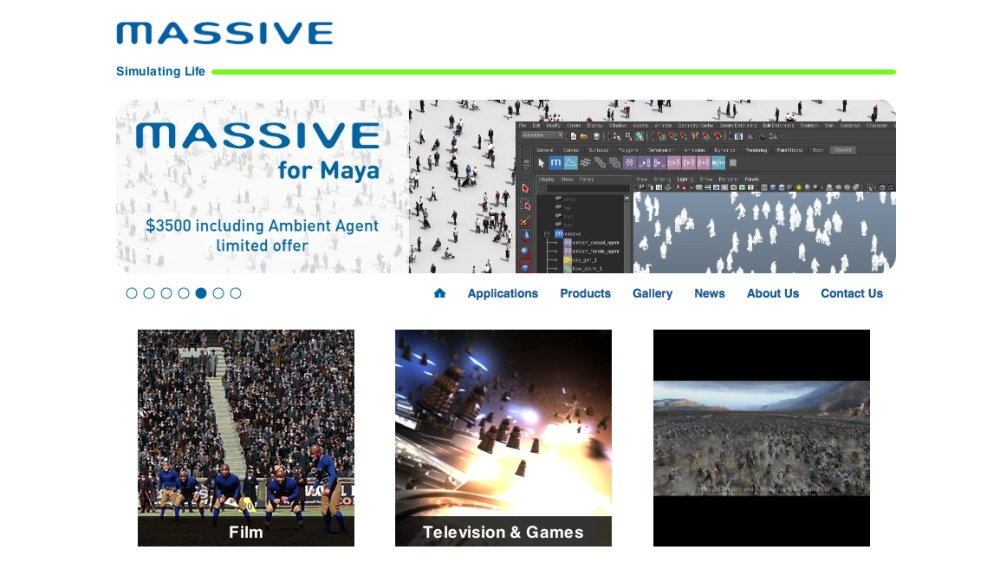Go to the home page icon
This screenshot has height=563, width=1000.
[439, 293]
